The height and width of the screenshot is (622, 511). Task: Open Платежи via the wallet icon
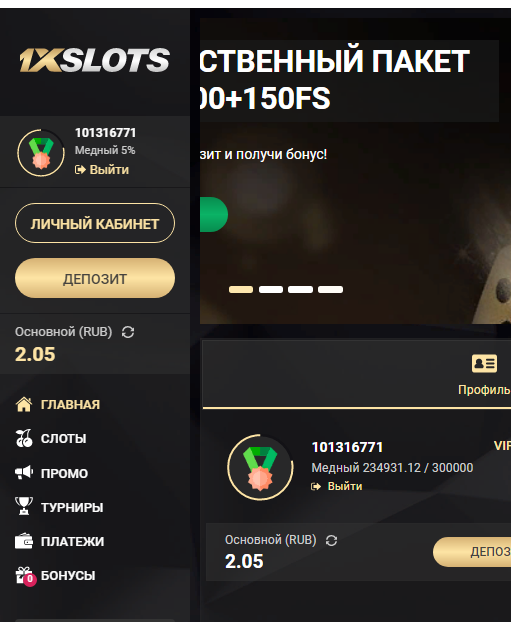coord(24,541)
